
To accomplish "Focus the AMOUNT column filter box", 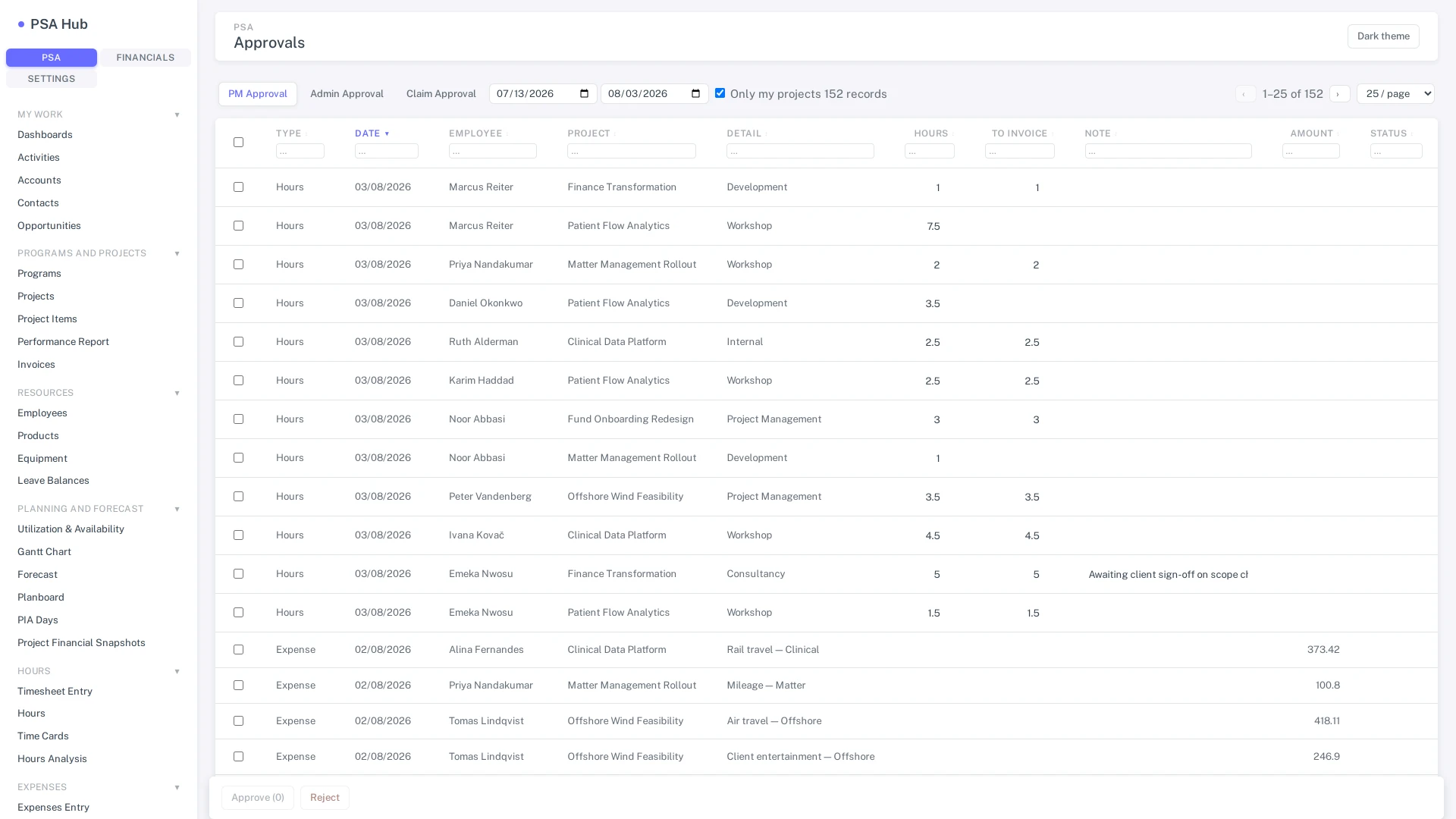I will (1311, 152).
